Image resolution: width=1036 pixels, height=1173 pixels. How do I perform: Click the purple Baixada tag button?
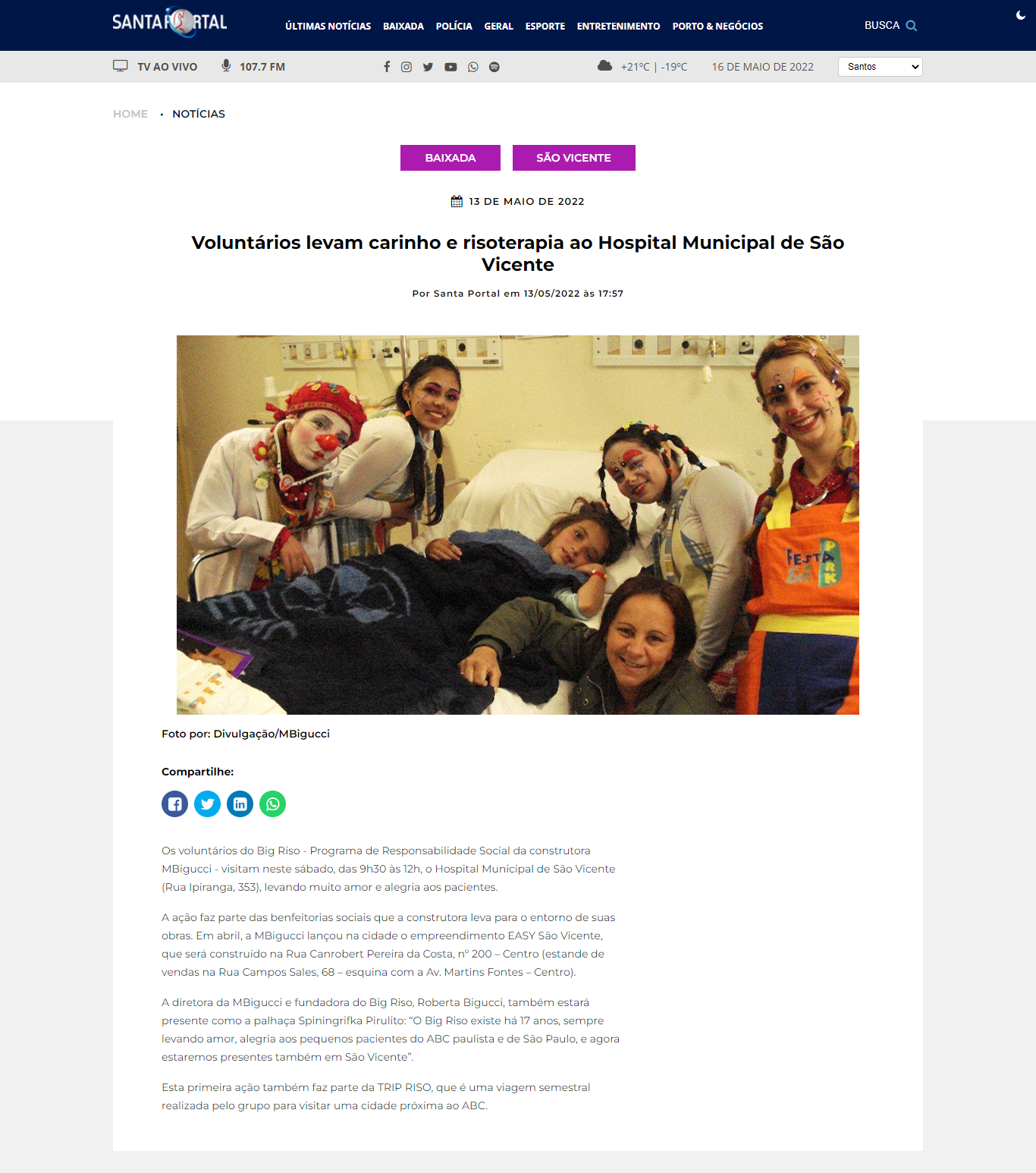[x=451, y=158]
